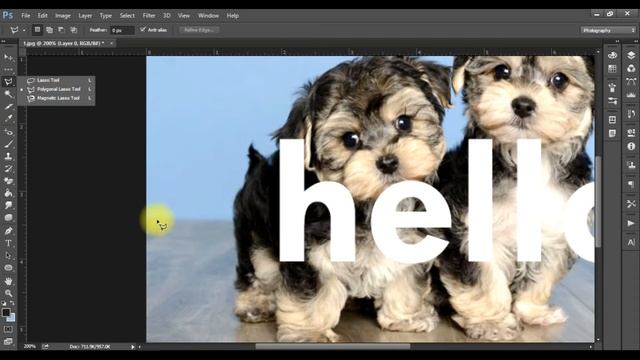Open the Brush Presets panel icon
This screenshot has height=360, width=640.
pyautogui.click(x=612, y=101)
